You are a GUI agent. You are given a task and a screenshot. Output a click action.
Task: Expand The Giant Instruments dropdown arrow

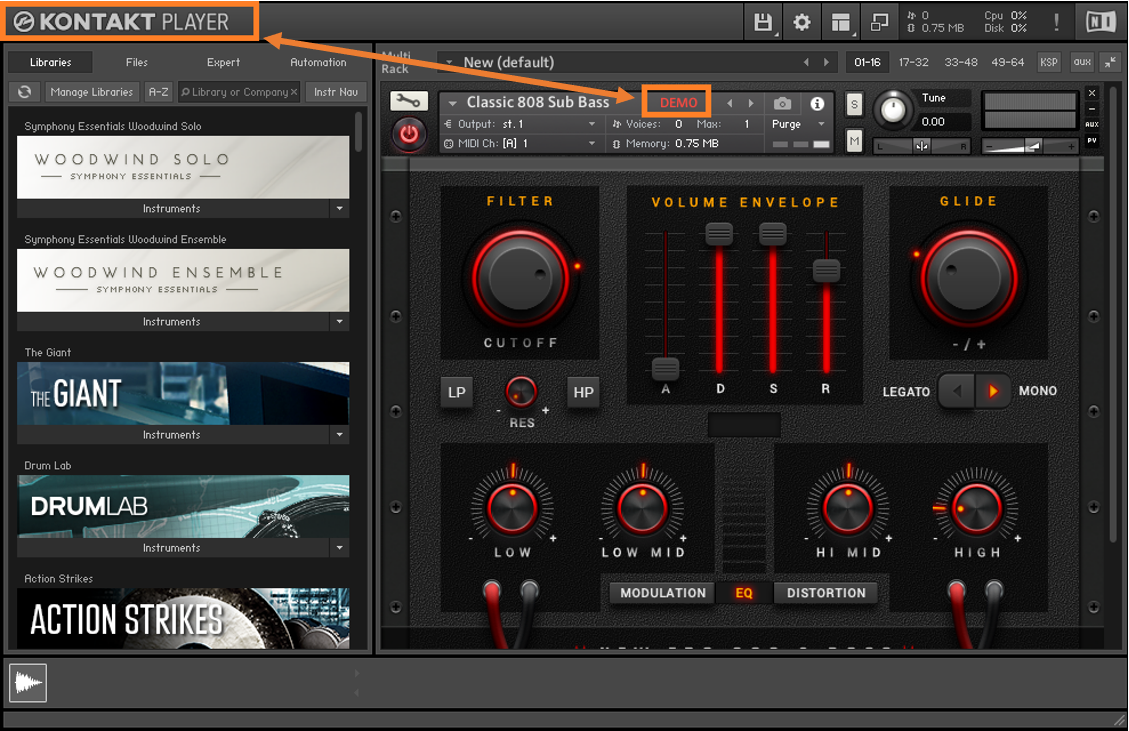(x=340, y=435)
